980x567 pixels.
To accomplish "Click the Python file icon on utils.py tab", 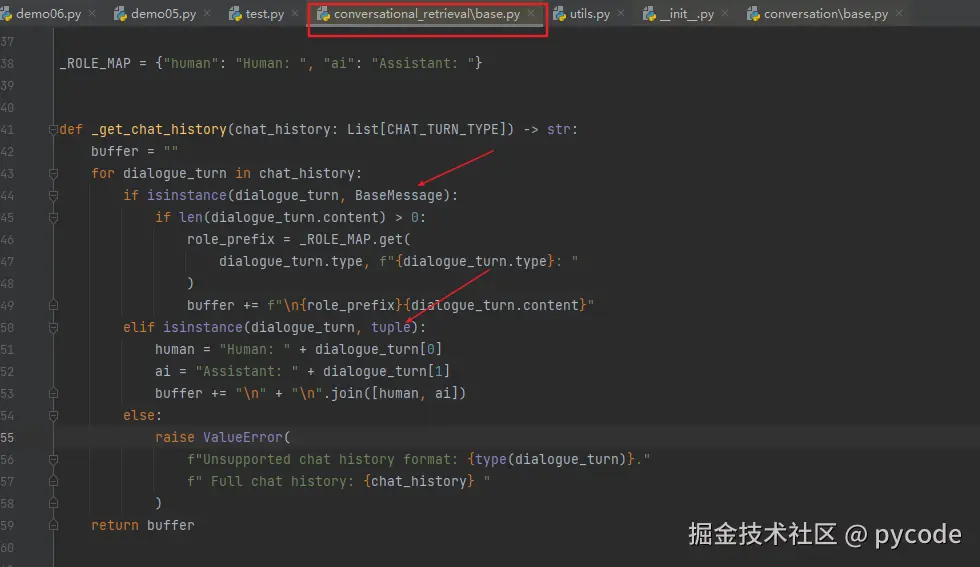I will point(559,14).
